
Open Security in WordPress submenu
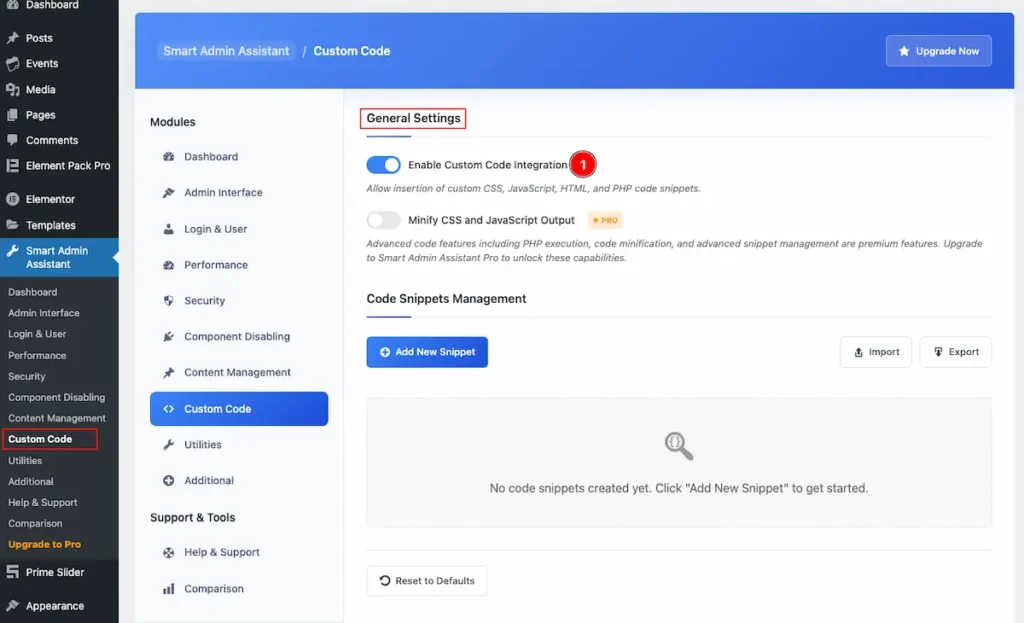(x=27, y=376)
